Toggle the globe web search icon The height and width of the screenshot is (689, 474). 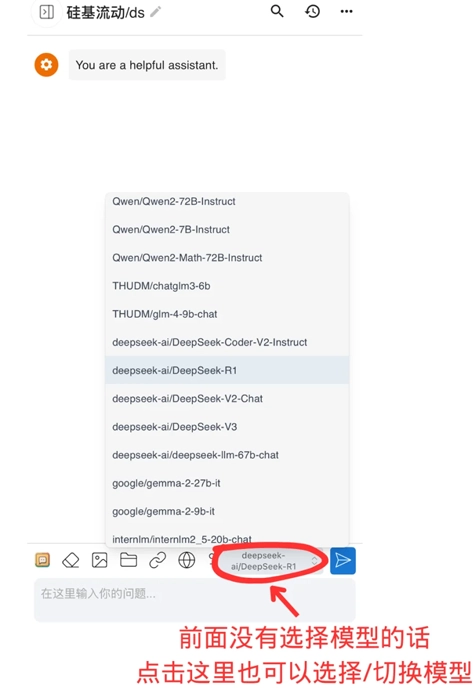point(187,560)
